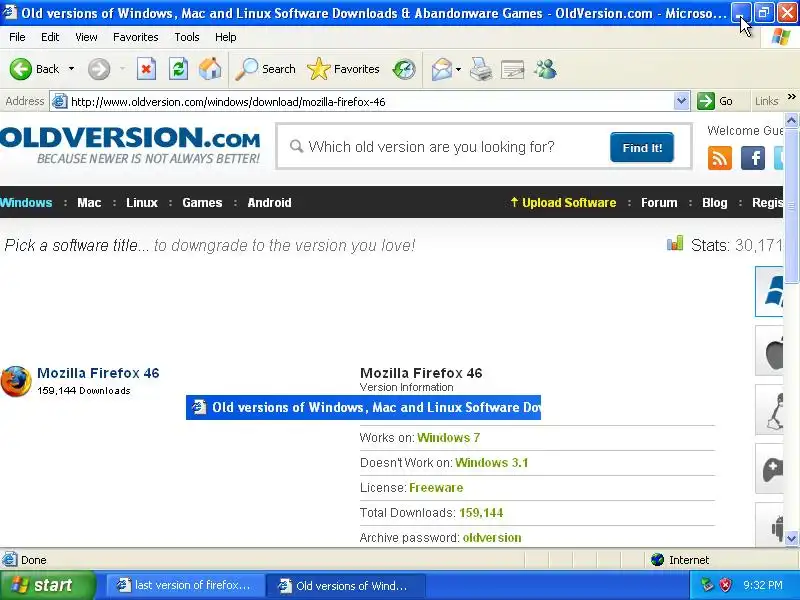Click the Find It! button
The height and width of the screenshot is (600, 800).
642,147
